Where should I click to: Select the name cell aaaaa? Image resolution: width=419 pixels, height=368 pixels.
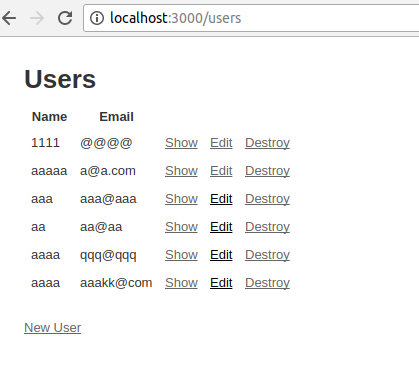[x=49, y=171]
